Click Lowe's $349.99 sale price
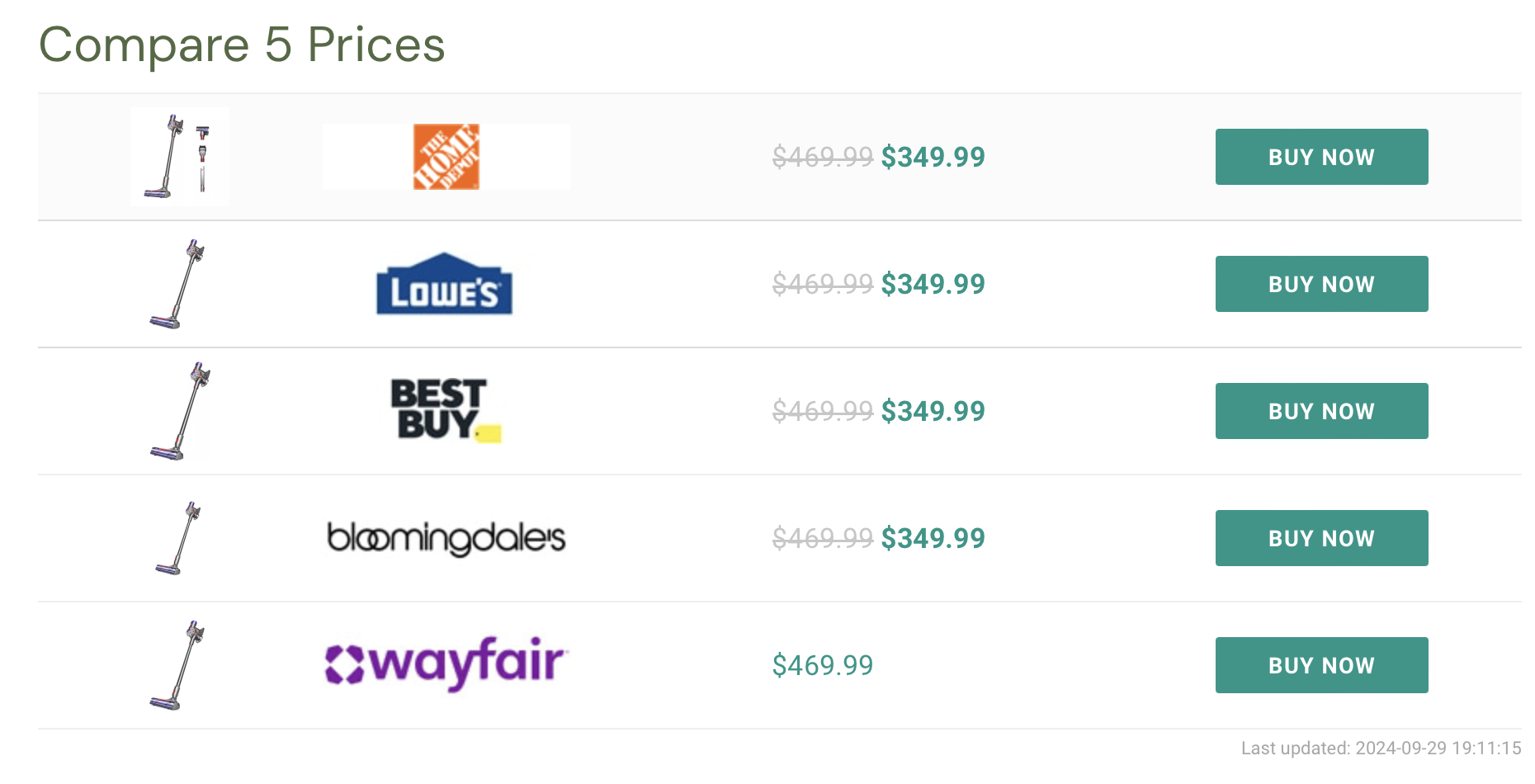 [933, 284]
